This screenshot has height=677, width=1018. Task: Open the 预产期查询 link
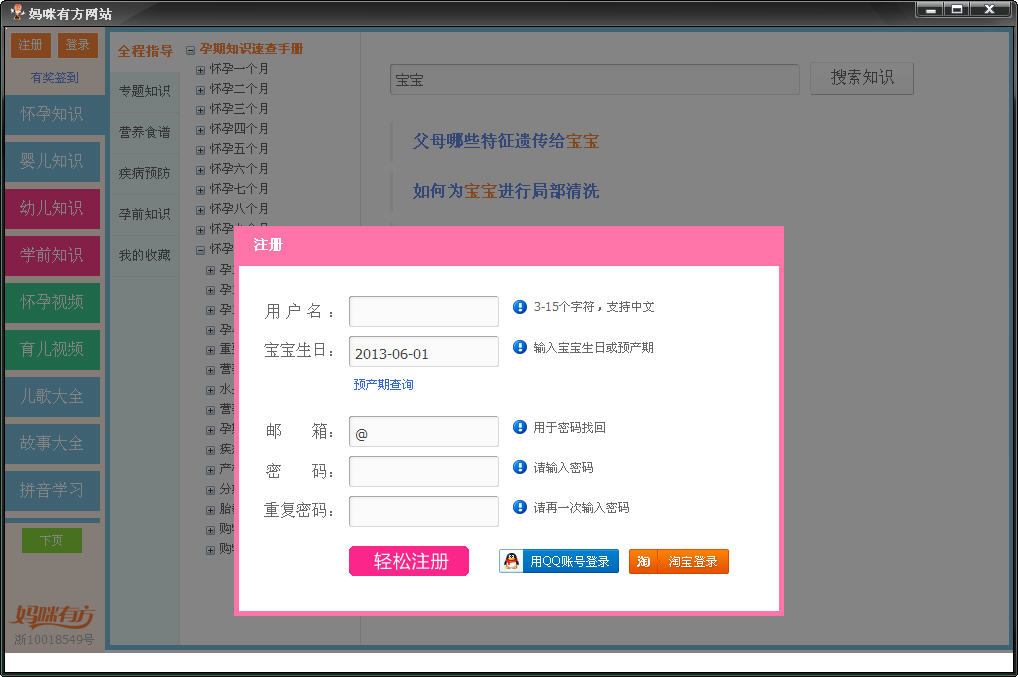[383, 385]
